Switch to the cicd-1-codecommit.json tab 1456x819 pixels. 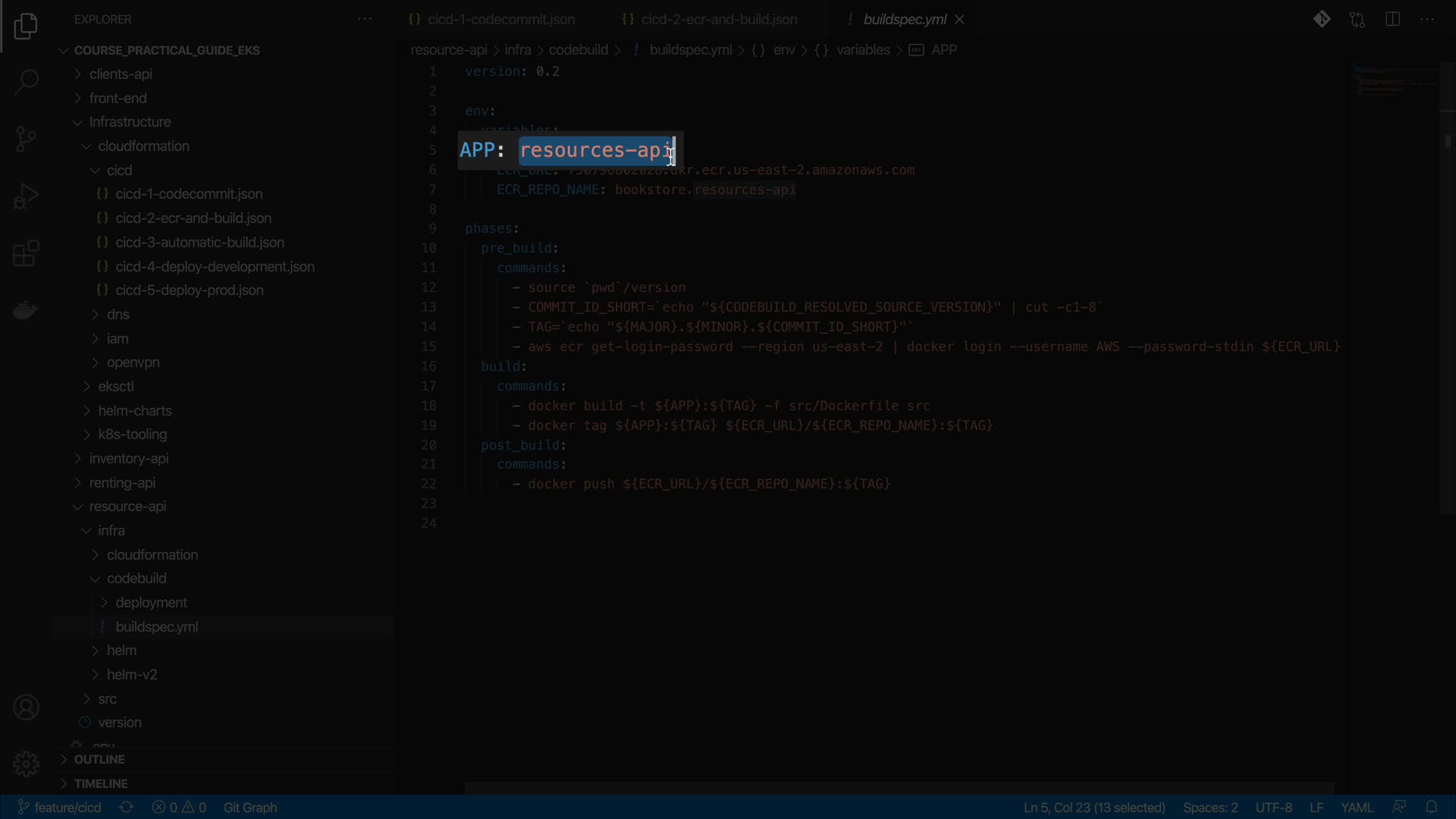point(500,20)
